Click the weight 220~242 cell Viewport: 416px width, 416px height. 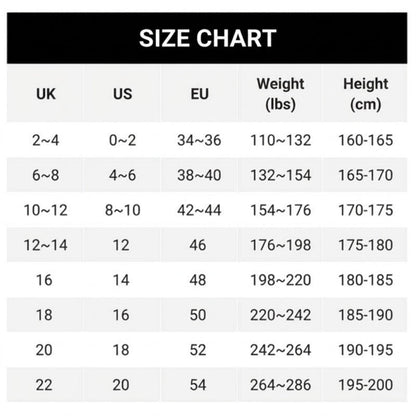click(280, 315)
